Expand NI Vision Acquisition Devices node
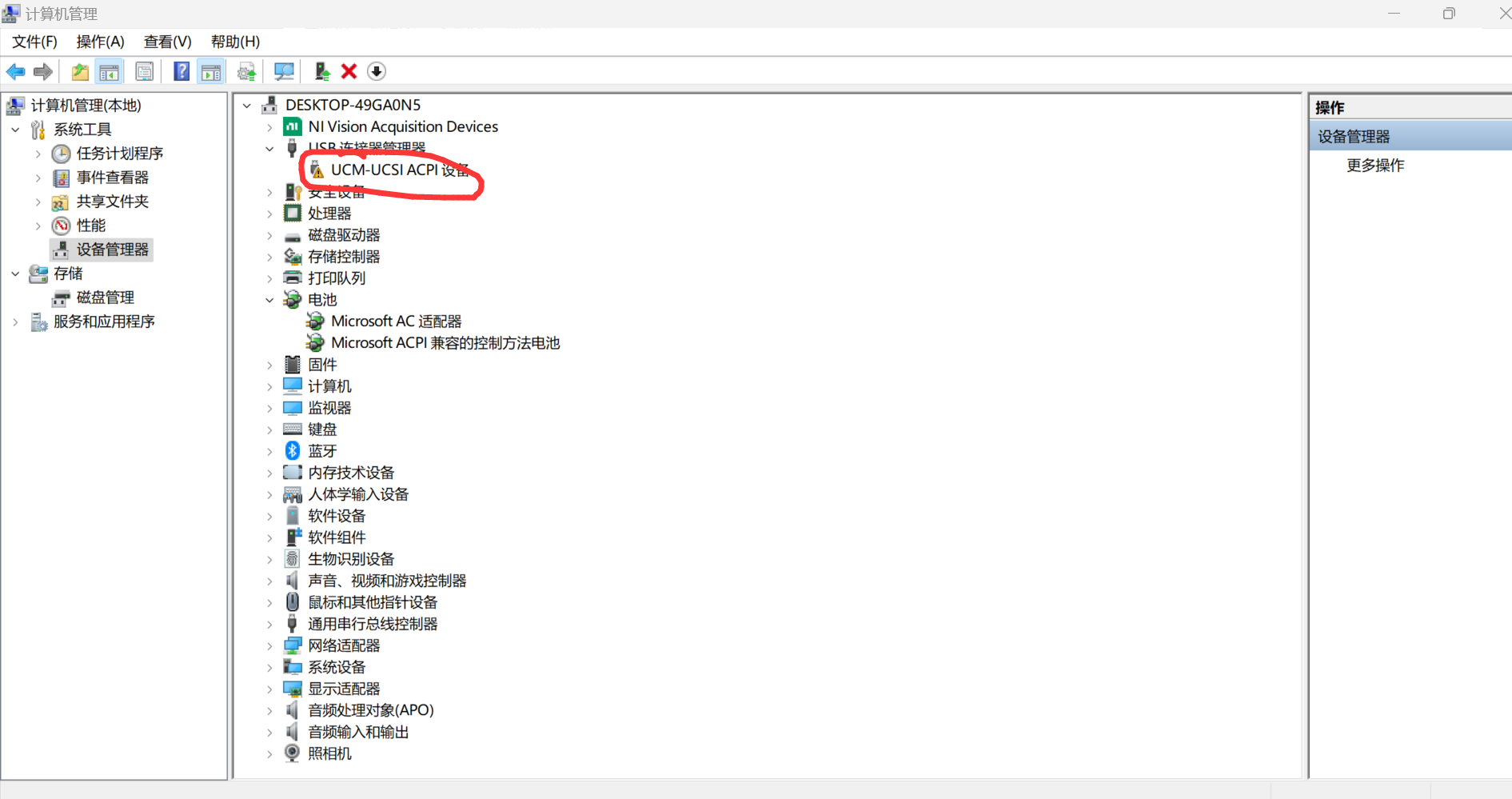1512x799 pixels. pos(270,127)
